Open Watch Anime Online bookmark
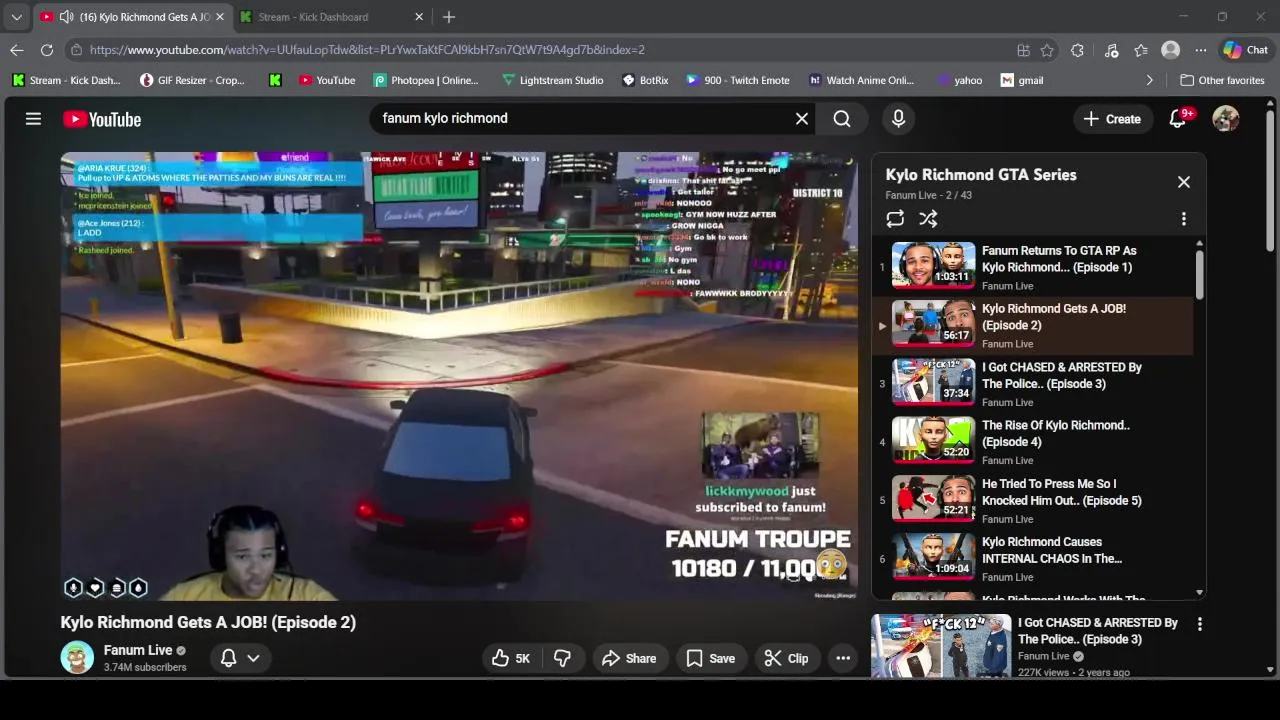1280x720 pixels. (861, 80)
